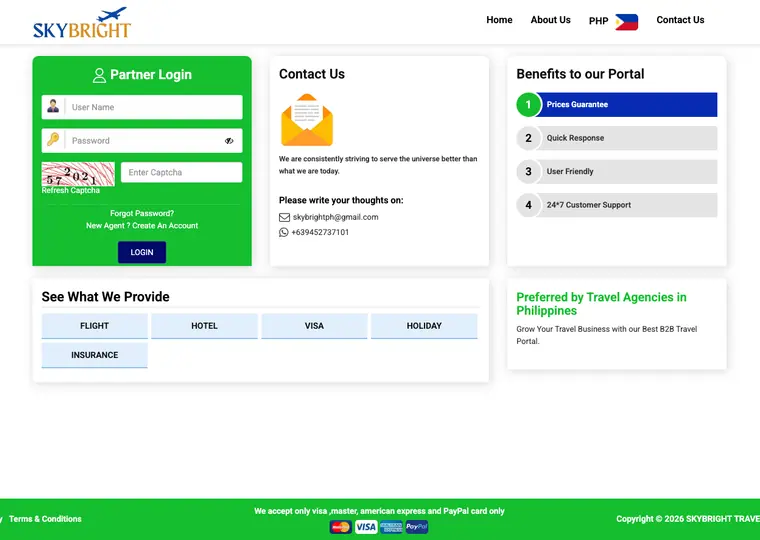Viewport: 760px width, 540px height.
Task: Click the Partner Login person icon
Action: (99, 75)
